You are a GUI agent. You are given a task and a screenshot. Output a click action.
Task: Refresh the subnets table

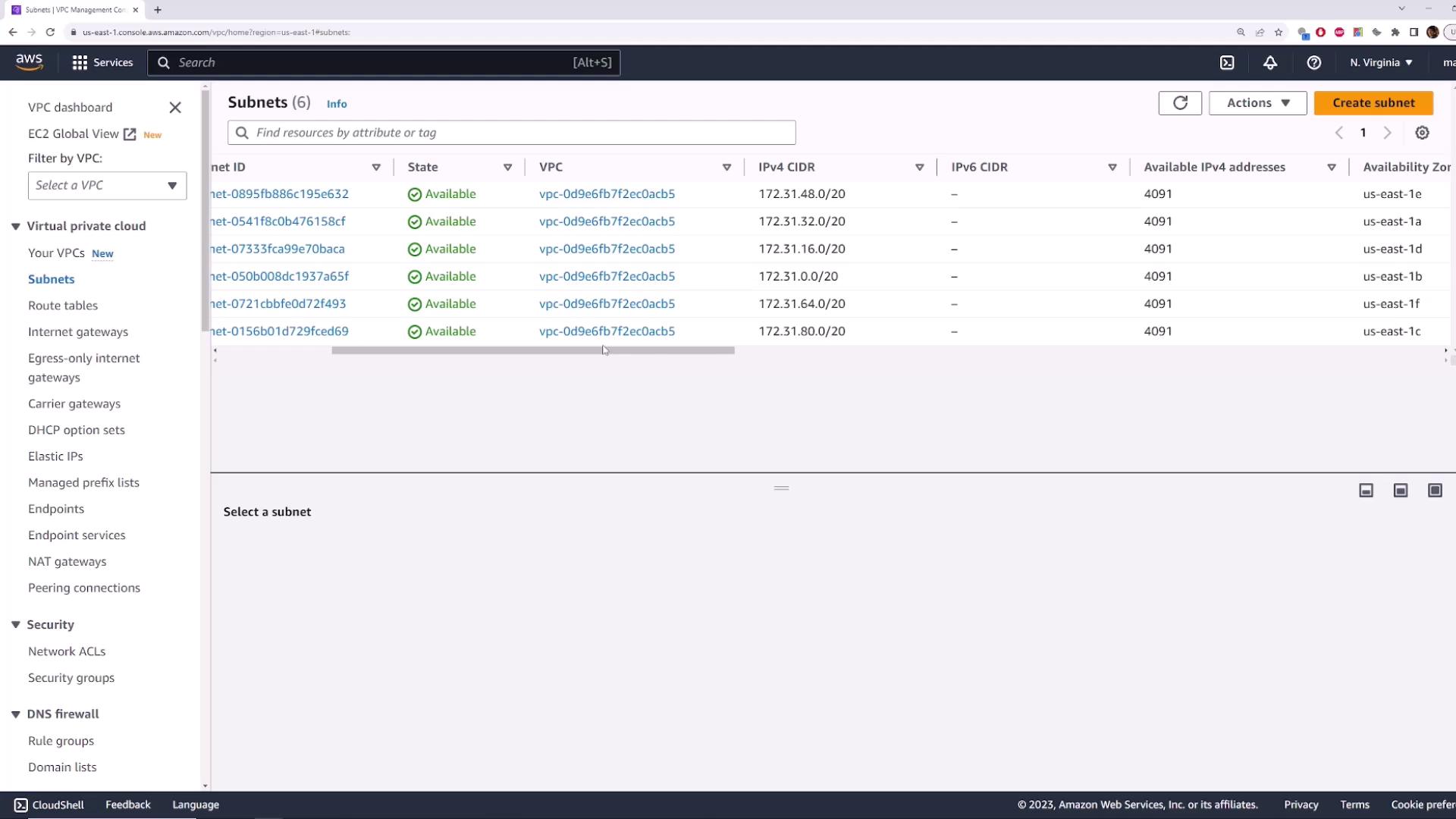click(1180, 103)
